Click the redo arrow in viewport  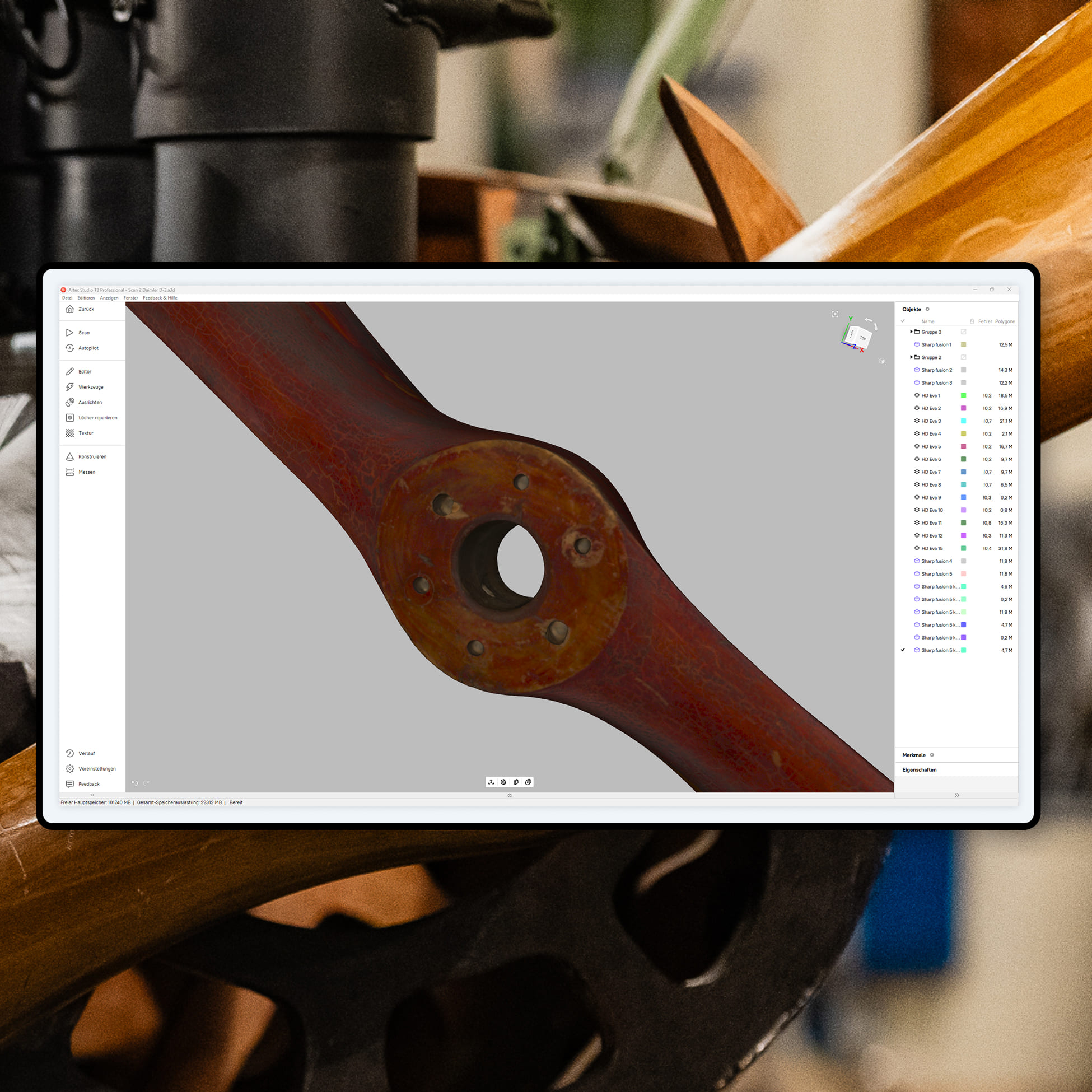pos(146,783)
